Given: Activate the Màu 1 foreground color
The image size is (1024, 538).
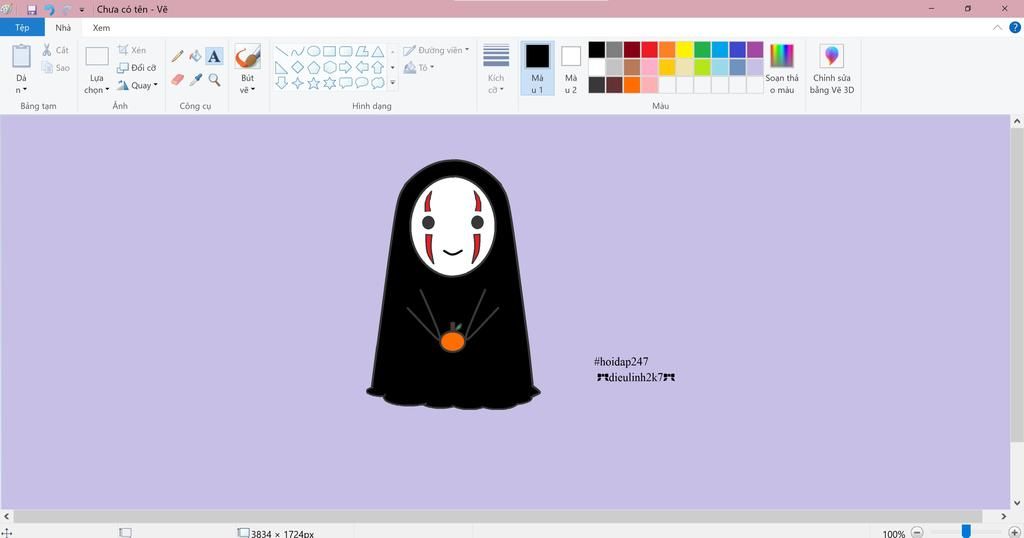Looking at the screenshot, I should point(537,69).
